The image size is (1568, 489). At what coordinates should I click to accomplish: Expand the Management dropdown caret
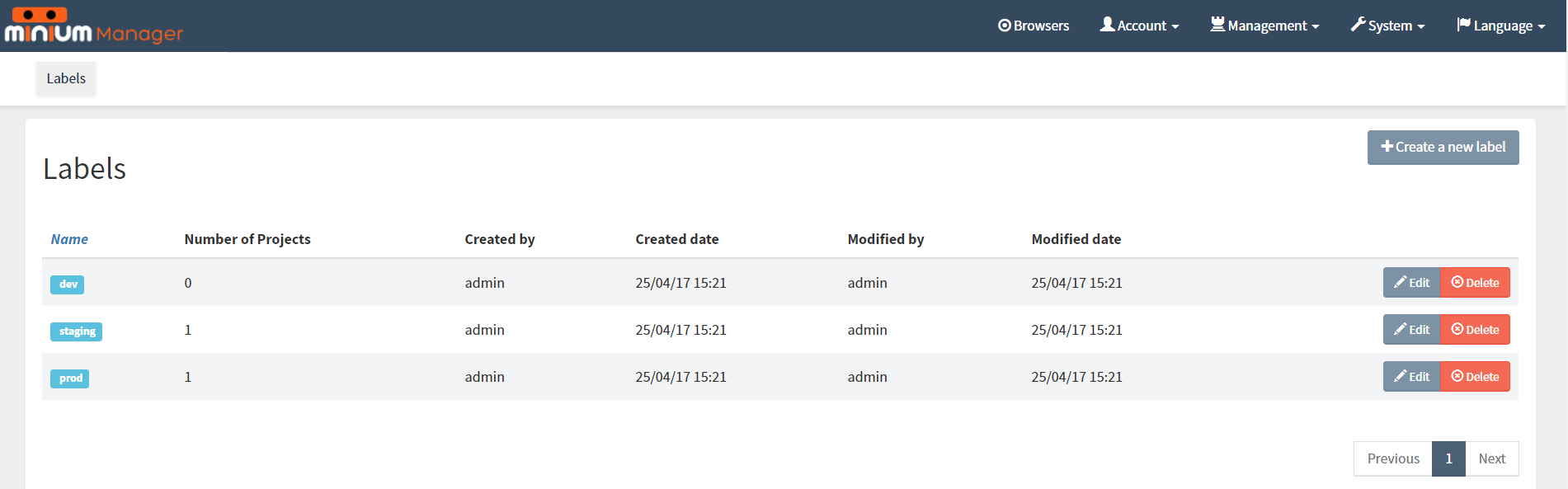coord(1316,27)
